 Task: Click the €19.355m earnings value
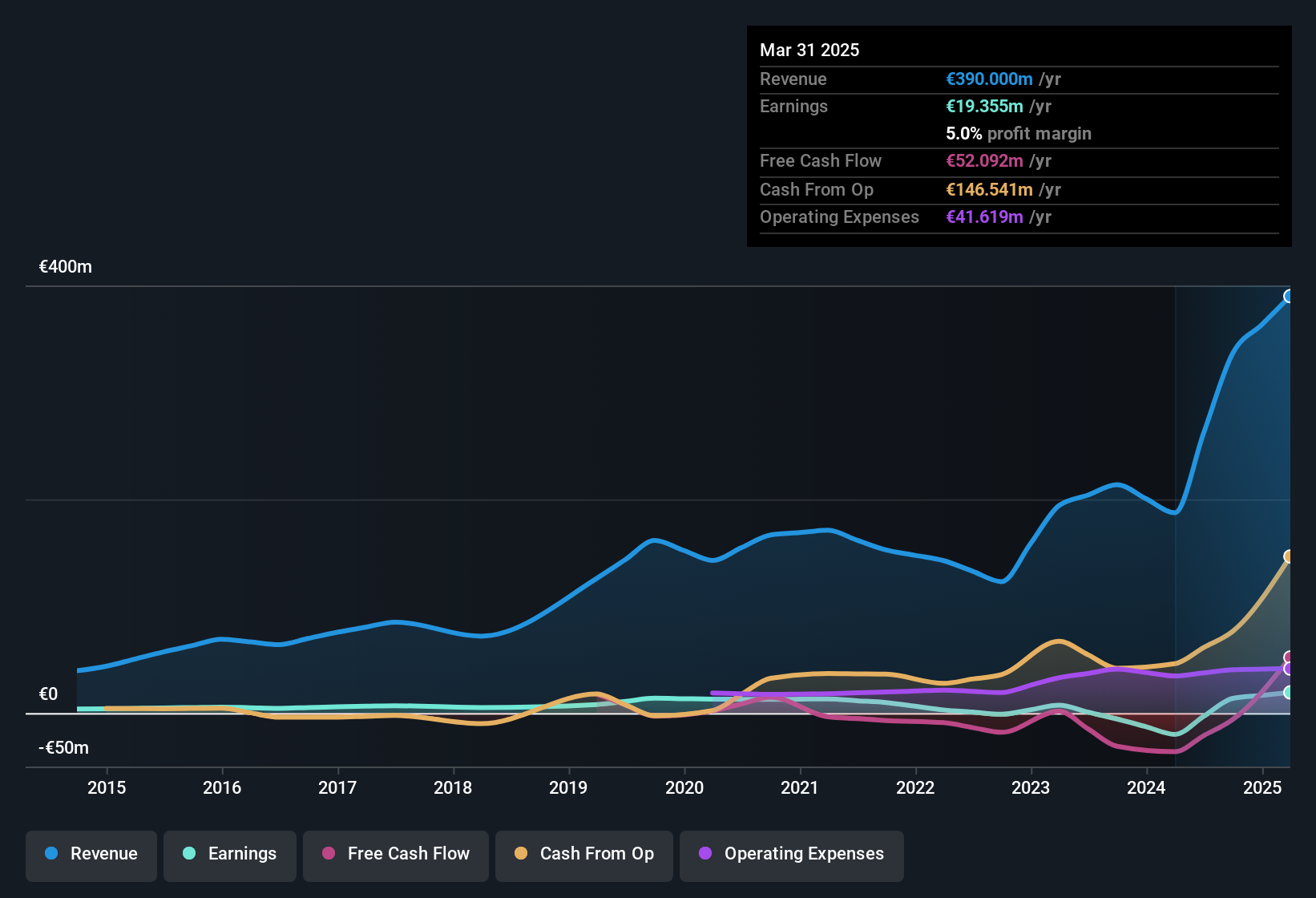tap(984, 106)
